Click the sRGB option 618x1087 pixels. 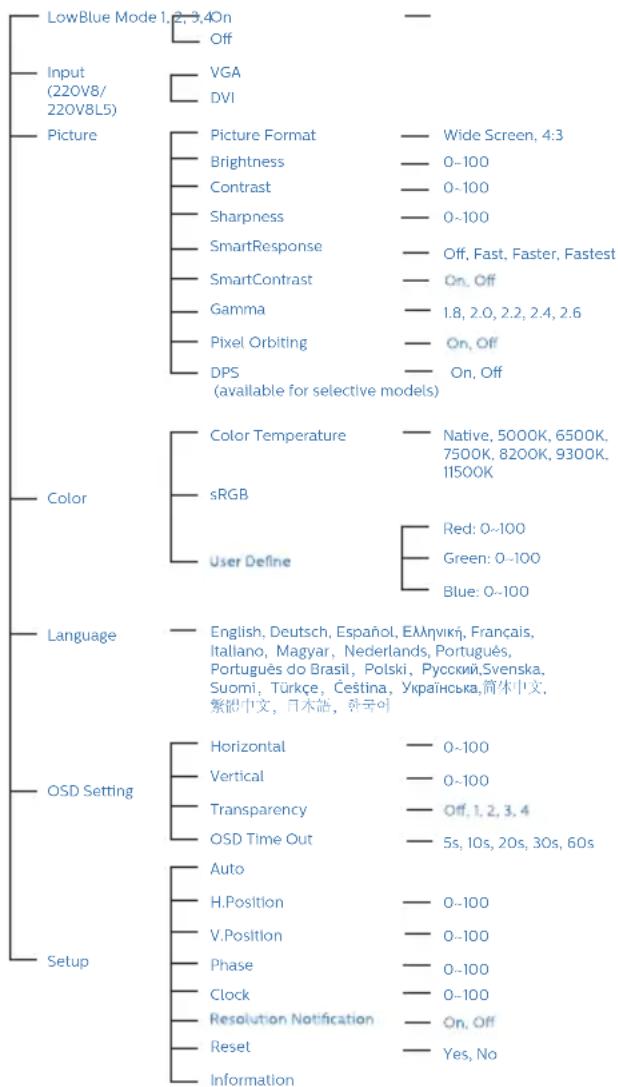click(229, 494)
